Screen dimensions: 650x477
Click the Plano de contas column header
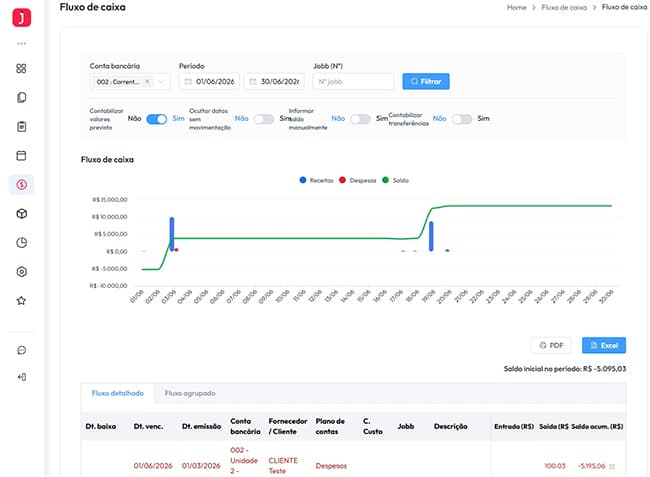coord(330,426)
